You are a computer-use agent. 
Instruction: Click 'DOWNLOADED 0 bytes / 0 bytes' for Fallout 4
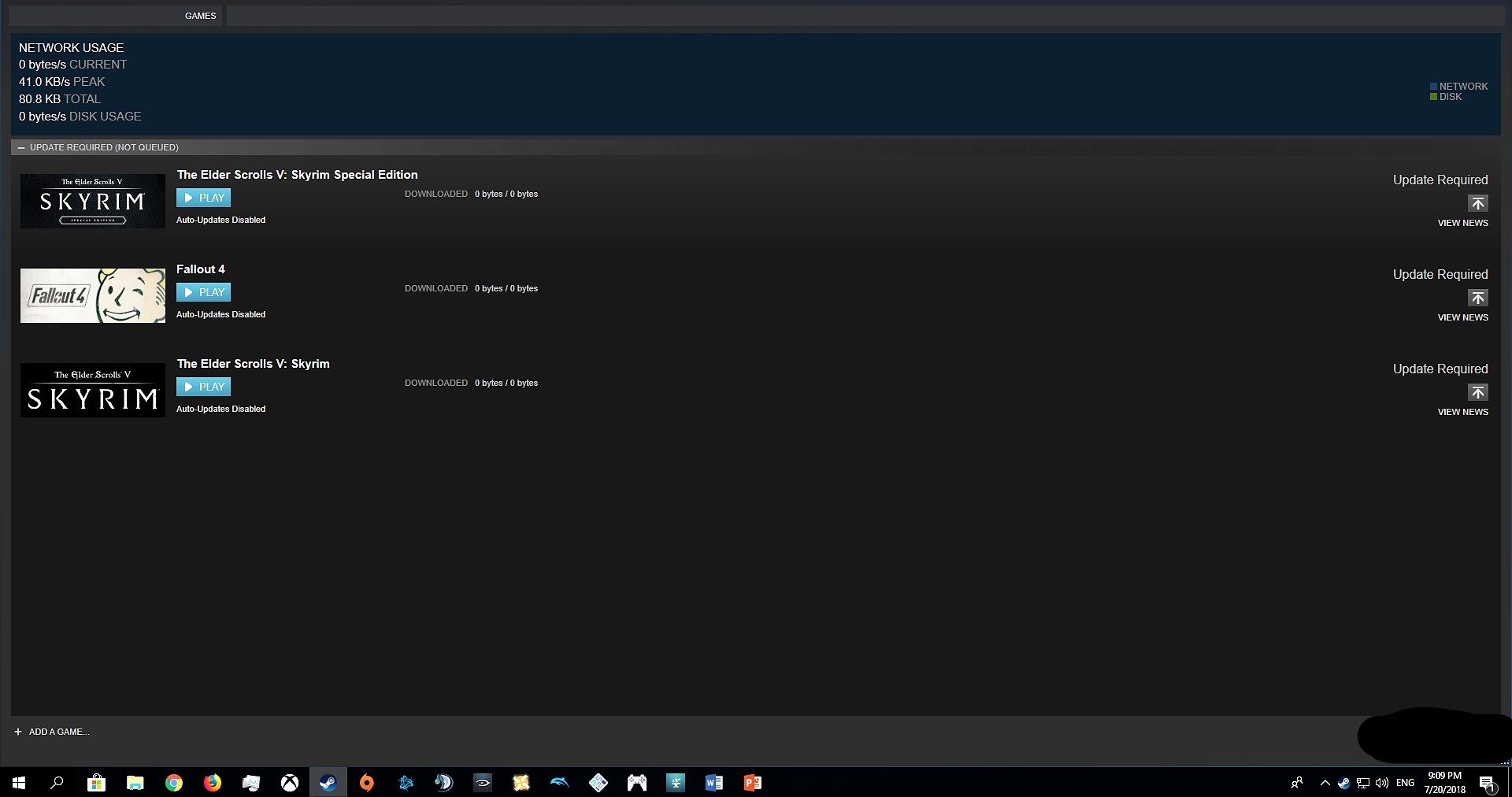pos(471,288)
